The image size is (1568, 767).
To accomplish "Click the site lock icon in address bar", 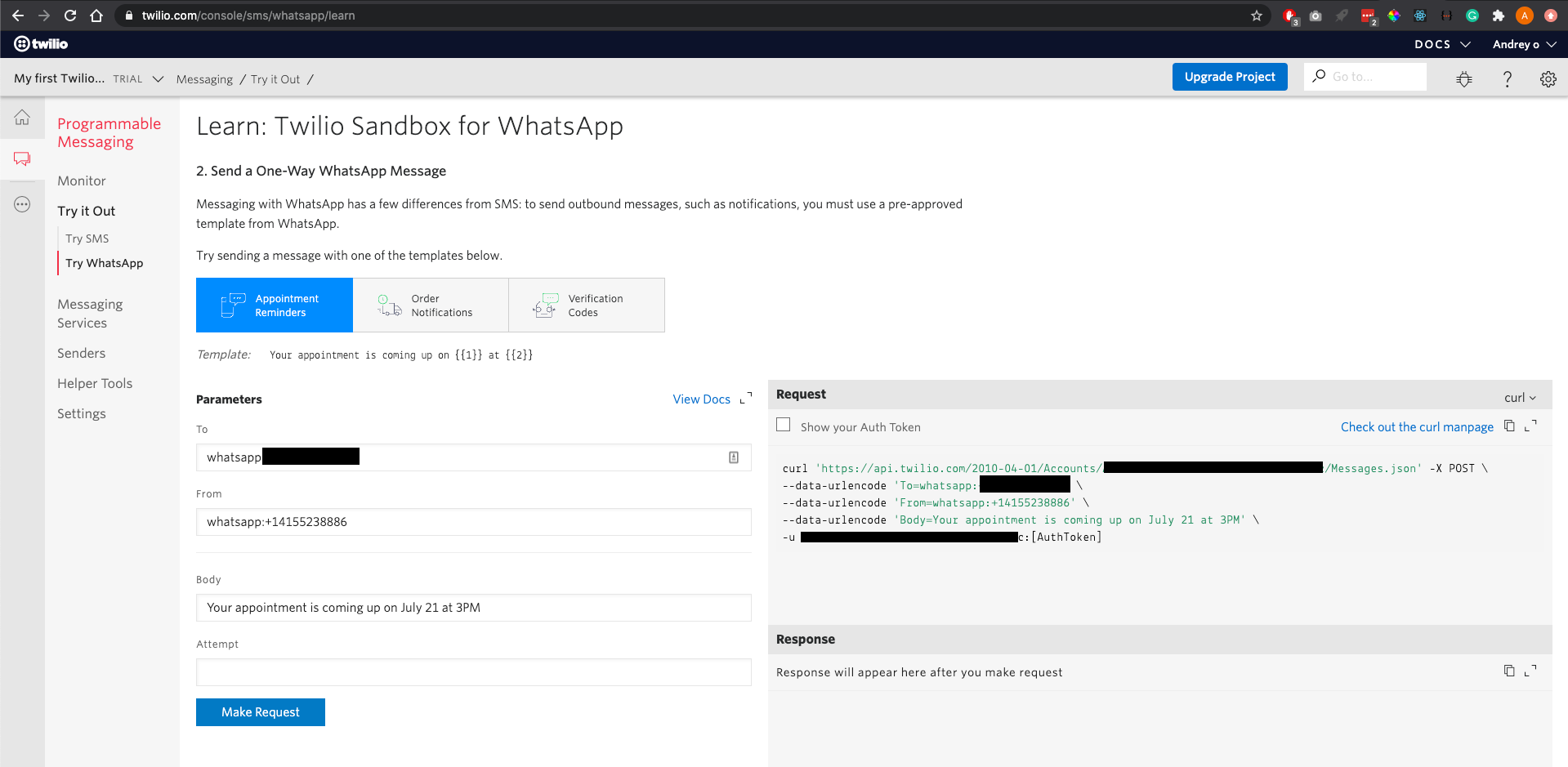I will click(x=128, y=16).
